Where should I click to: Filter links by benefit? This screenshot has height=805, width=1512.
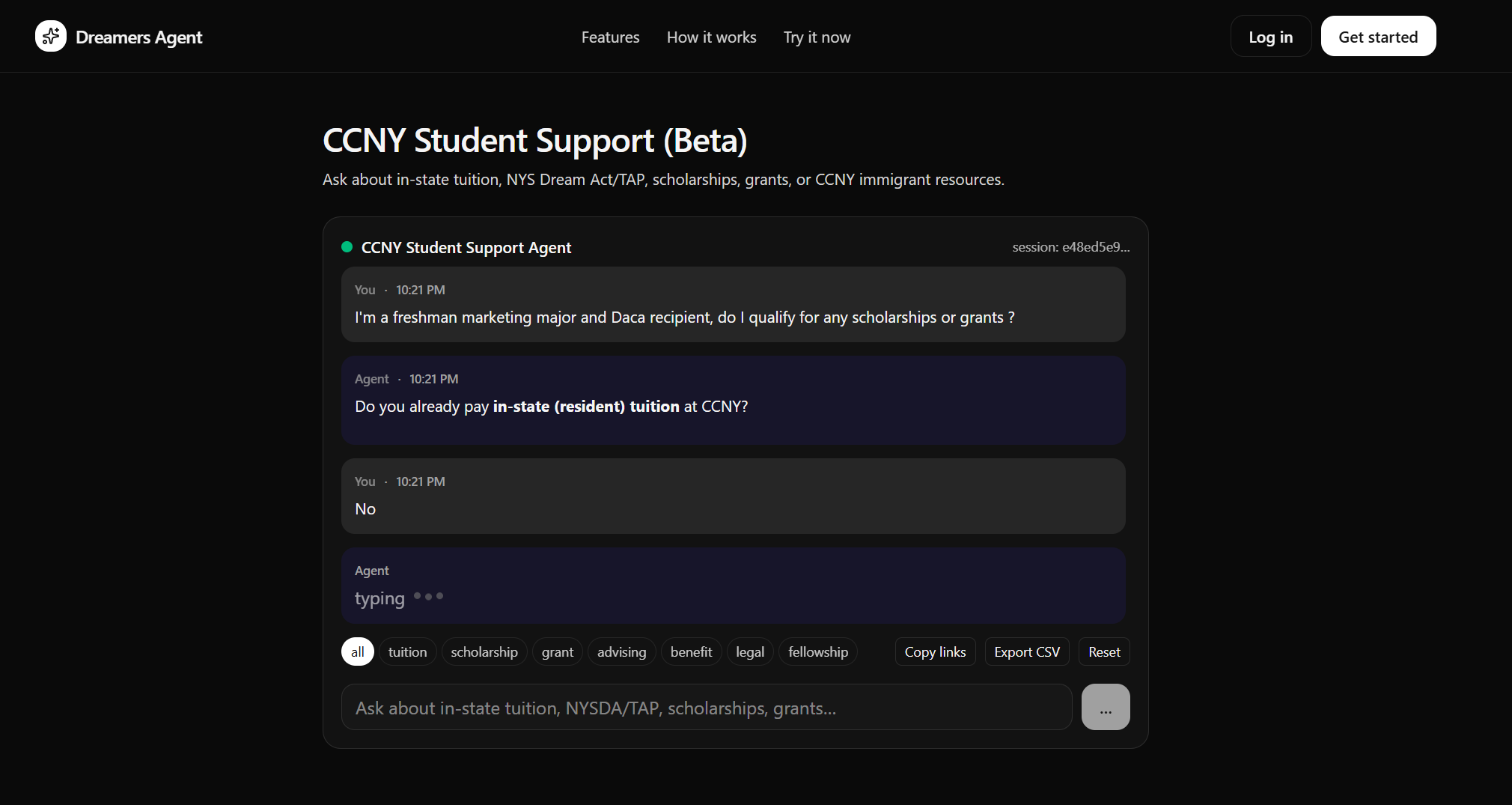pyautogui.click(x=691, y=652)
